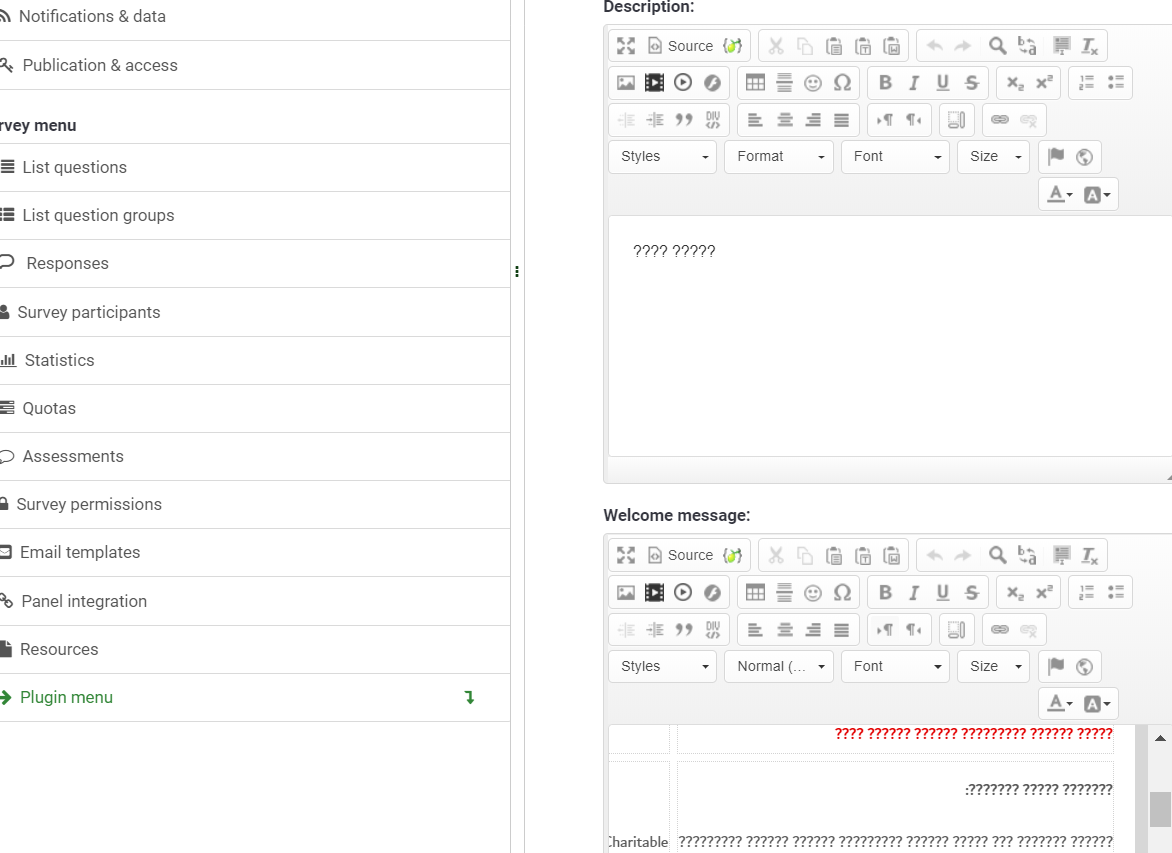The height and width of the screenshot is (853, 1172).
Task: Open text color picker in Welcome message editor
Action: click(x=1059, y=703)
